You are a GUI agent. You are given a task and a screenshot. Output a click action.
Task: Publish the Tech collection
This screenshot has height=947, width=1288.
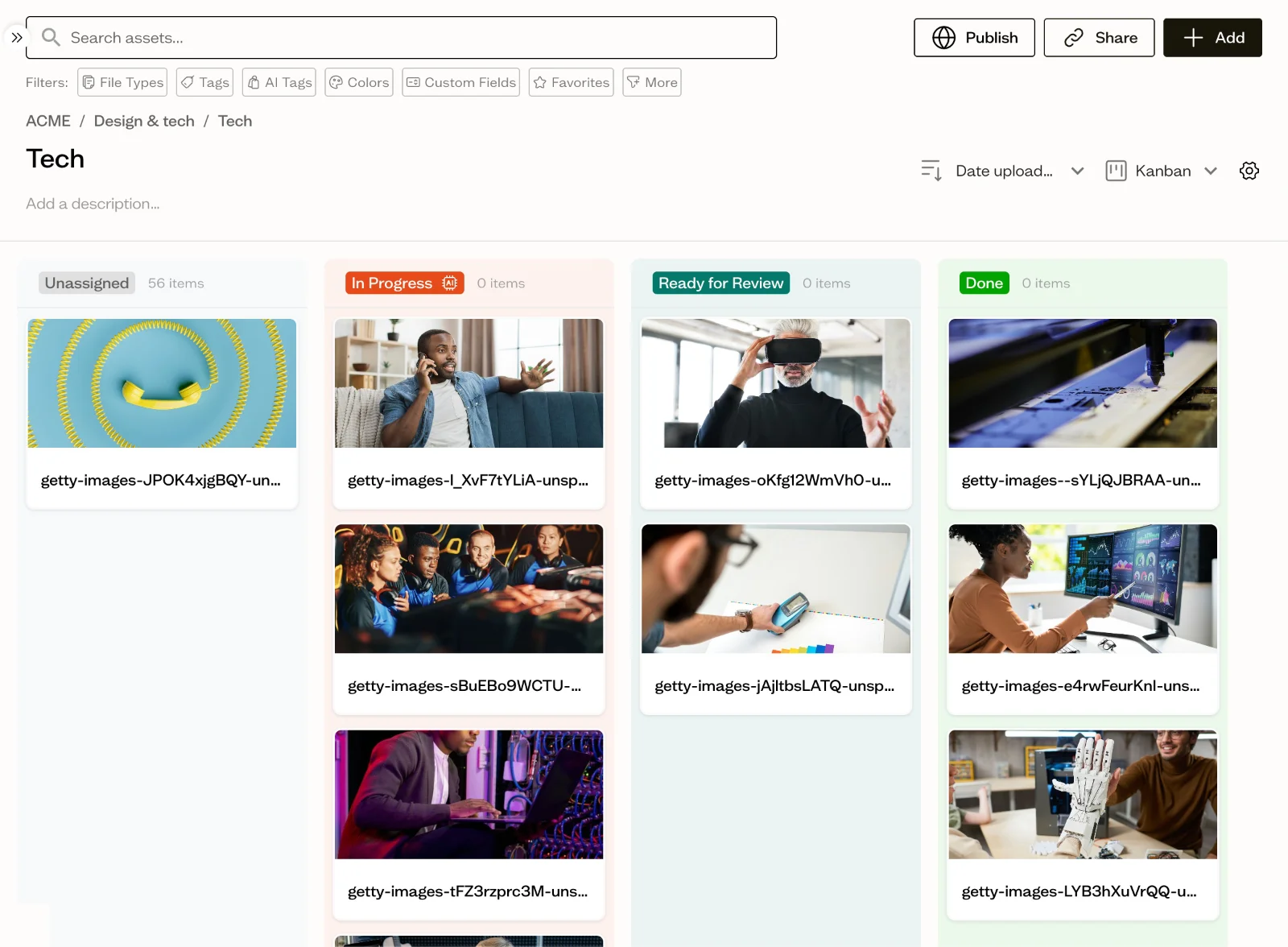coord(974,38)
